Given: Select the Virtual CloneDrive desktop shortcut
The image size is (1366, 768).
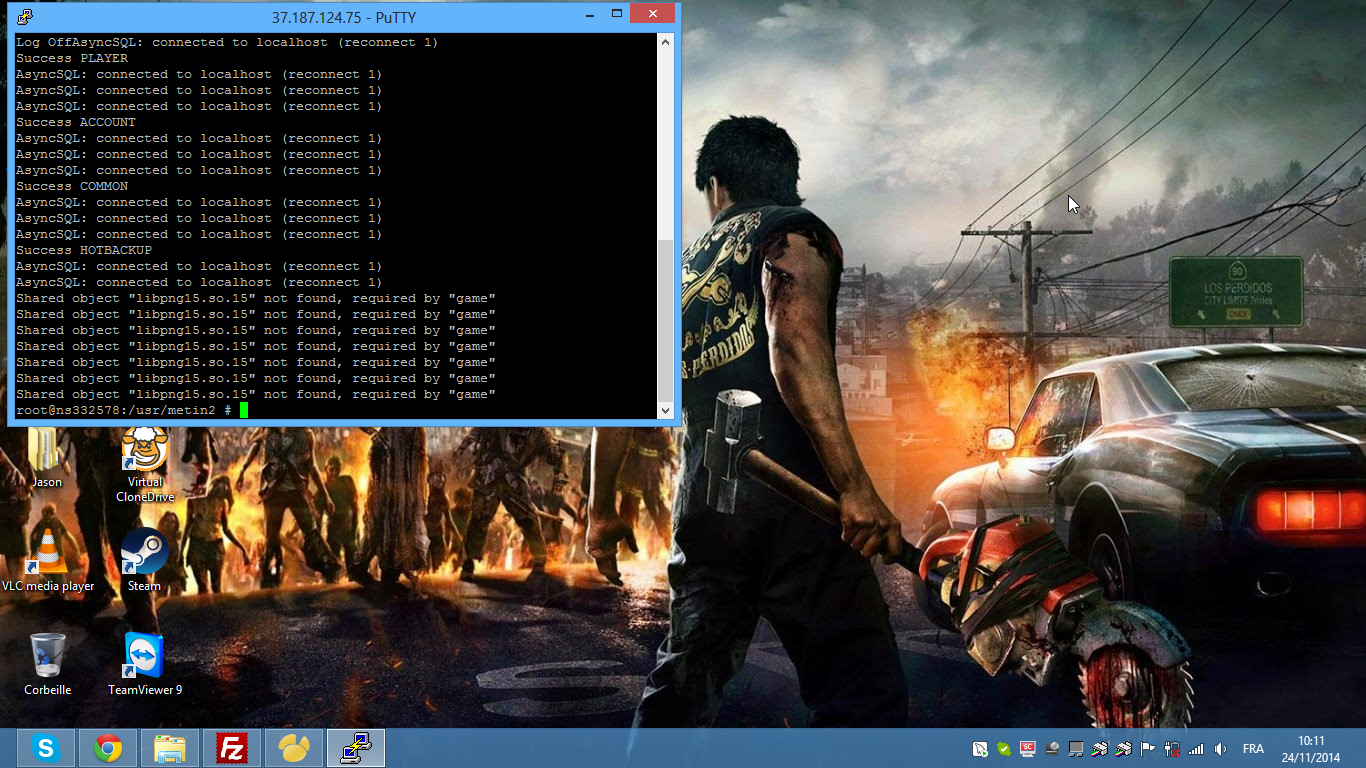Looking at the screenshot, I should click(x=145, y=465).
